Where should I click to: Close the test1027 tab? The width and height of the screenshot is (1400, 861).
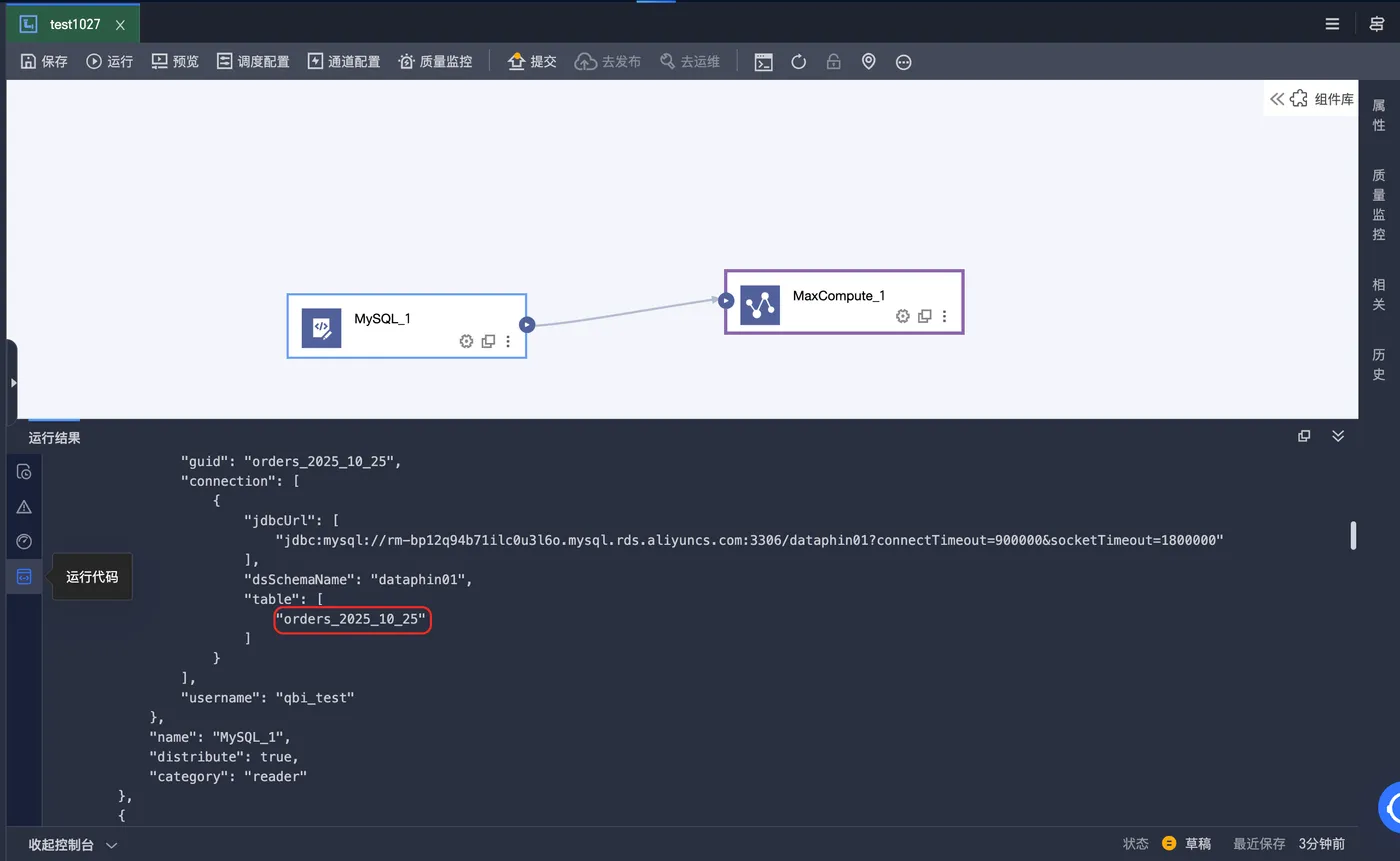pos(120,25)
